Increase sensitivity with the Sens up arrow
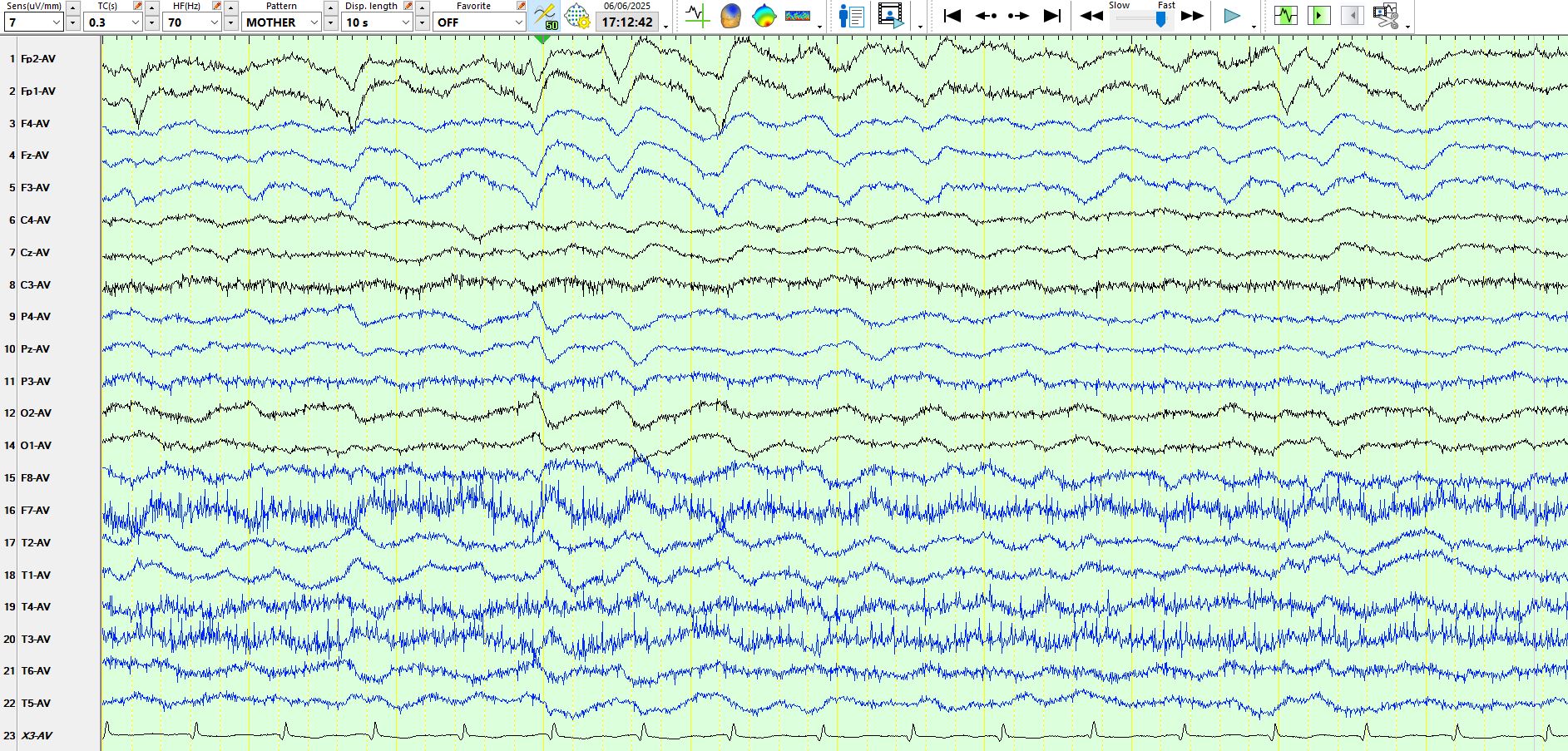 [72, 7]
